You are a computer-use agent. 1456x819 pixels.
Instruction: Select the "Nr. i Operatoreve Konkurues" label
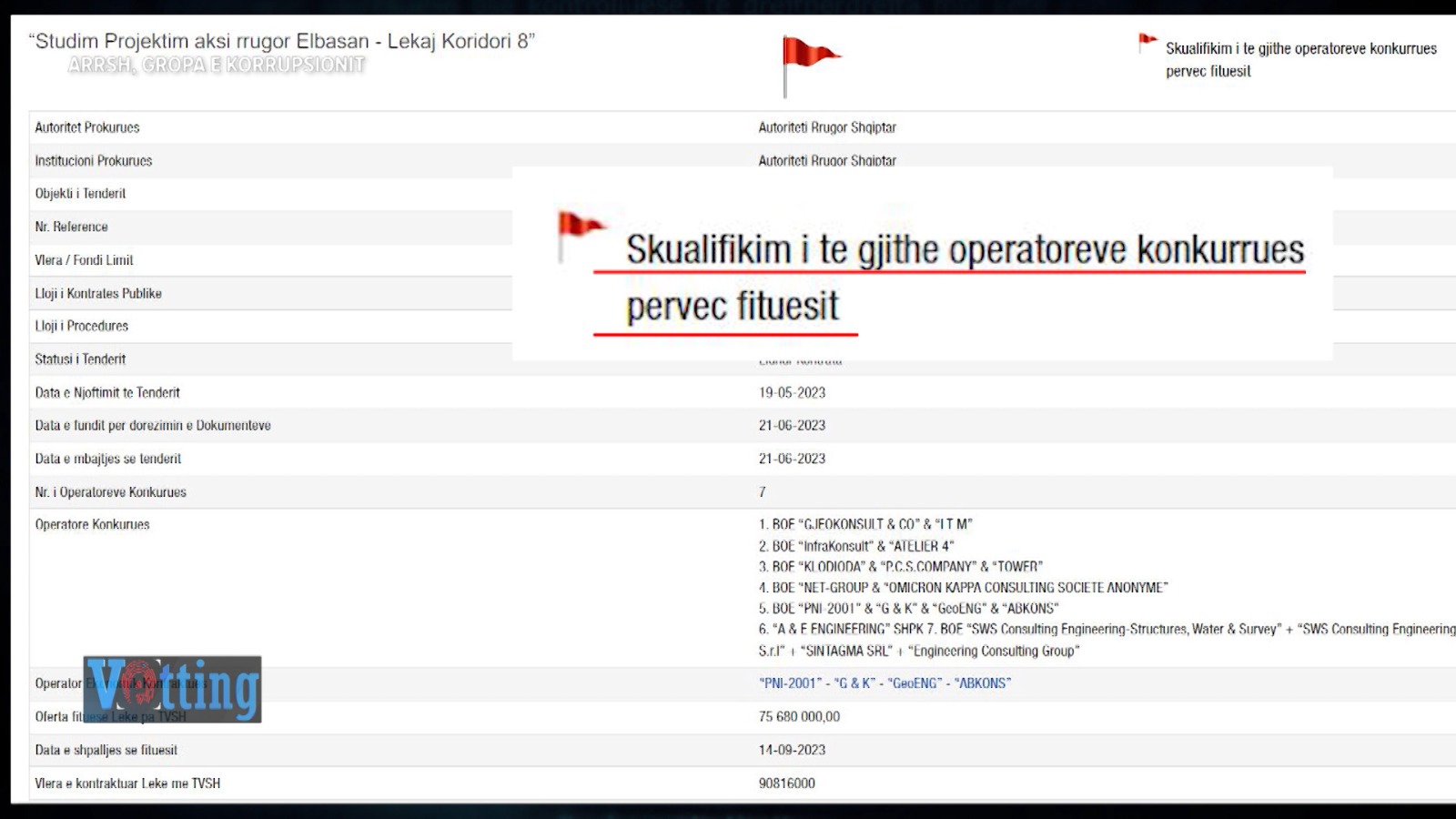[111, 492]
